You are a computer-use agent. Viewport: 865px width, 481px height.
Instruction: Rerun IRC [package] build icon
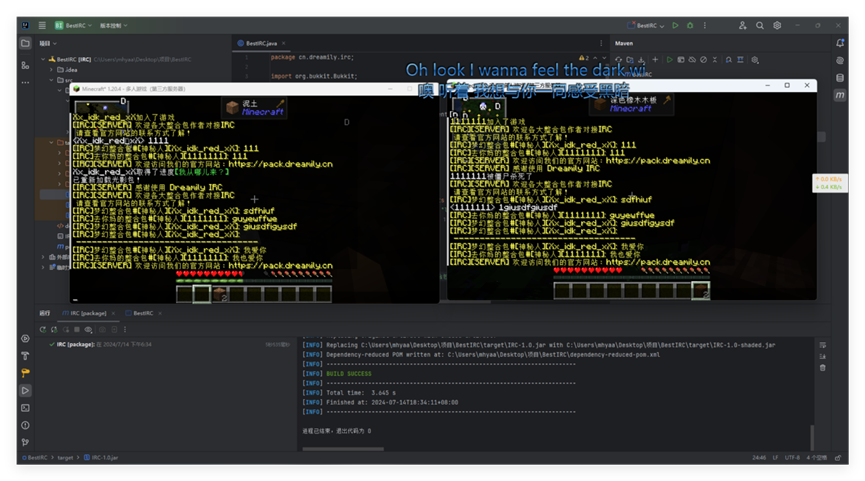tap(42, 329)
